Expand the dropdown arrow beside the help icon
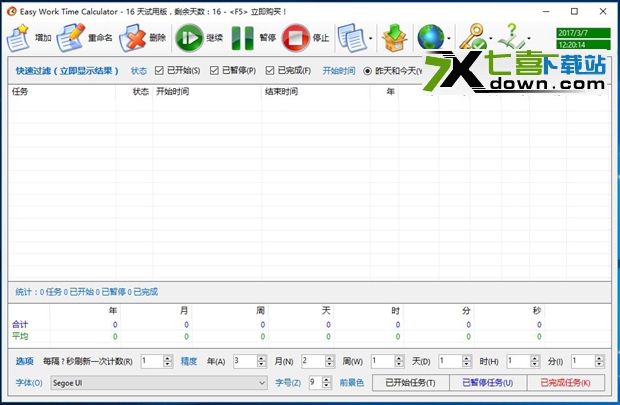The height and width of the screenshot is (405, 620). pyautogui.click(x=529, y=38)
